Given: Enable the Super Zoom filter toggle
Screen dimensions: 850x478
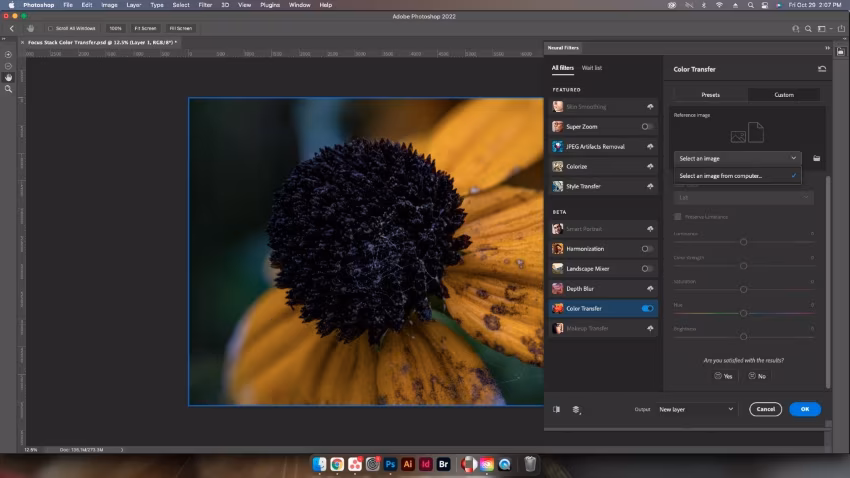Looking at the screenshot, I should (647, 126).
